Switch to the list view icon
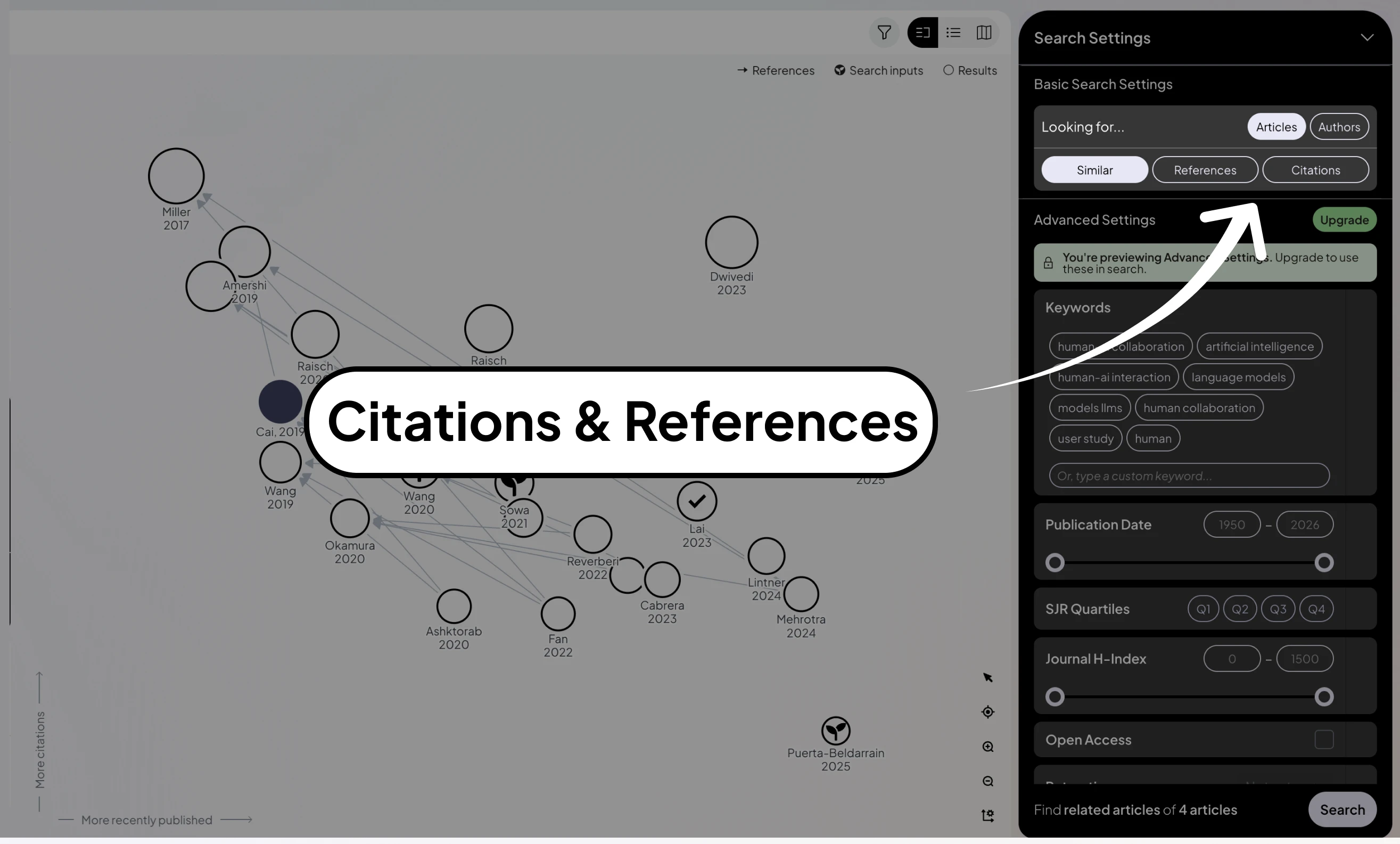The height and width of the screenshot is (844, 1400). (953, 32)
